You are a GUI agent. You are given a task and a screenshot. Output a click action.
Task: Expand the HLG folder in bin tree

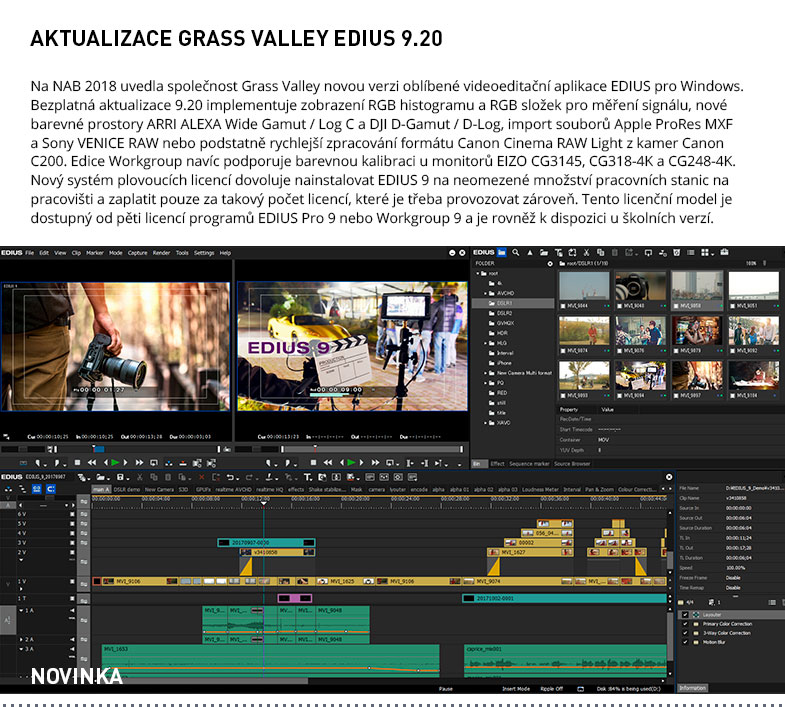pyautogui.click(x=485, y=343)
